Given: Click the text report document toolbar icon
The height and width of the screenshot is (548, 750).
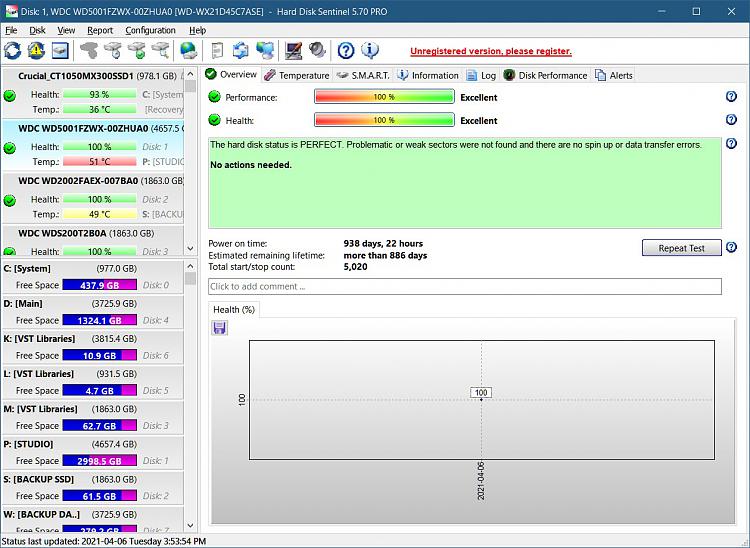Looking at the screenshot, I should tap(218, 50).
